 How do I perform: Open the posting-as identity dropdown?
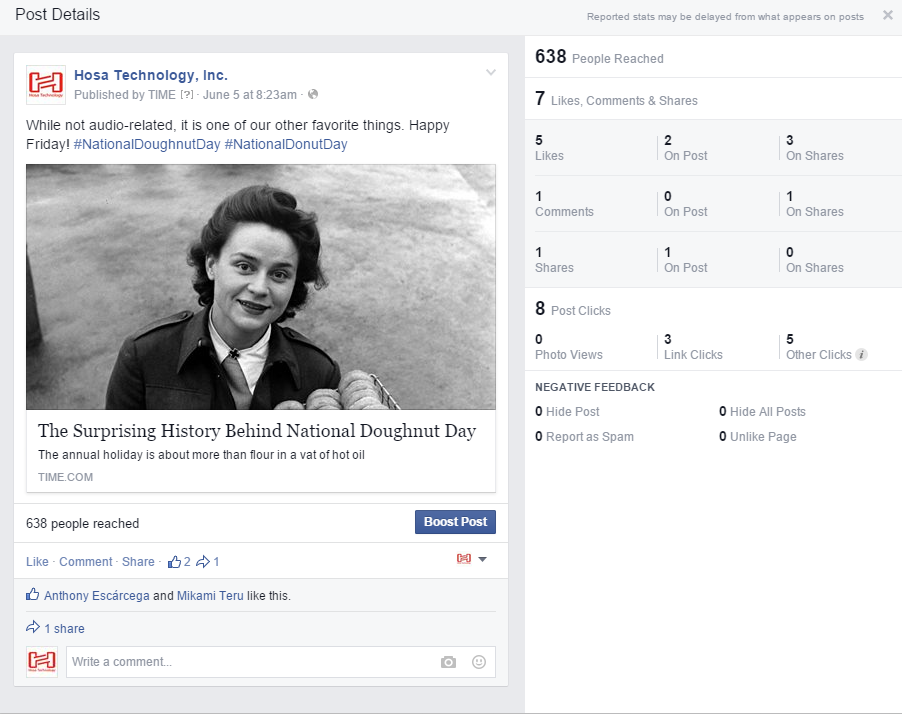(x=472, y=559)
